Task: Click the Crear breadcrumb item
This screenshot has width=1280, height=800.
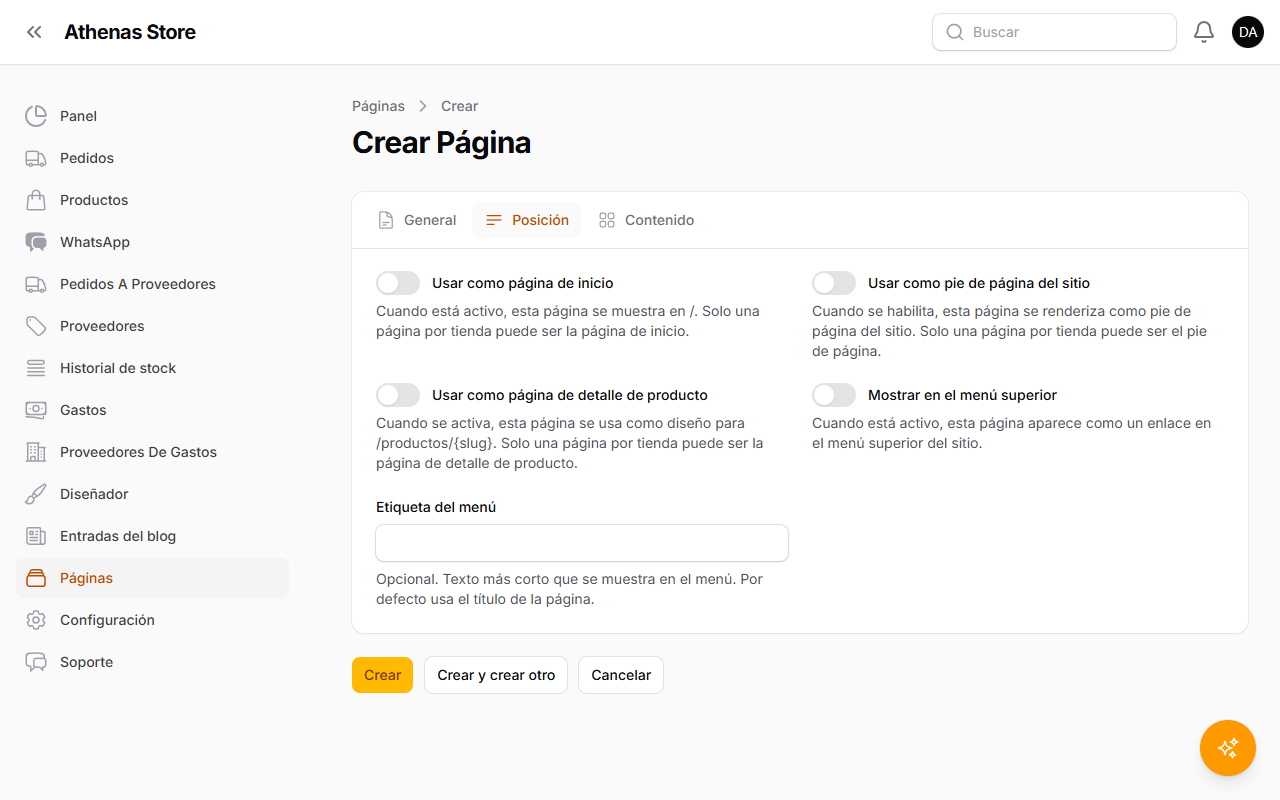Action: click(x=460, y=106)
